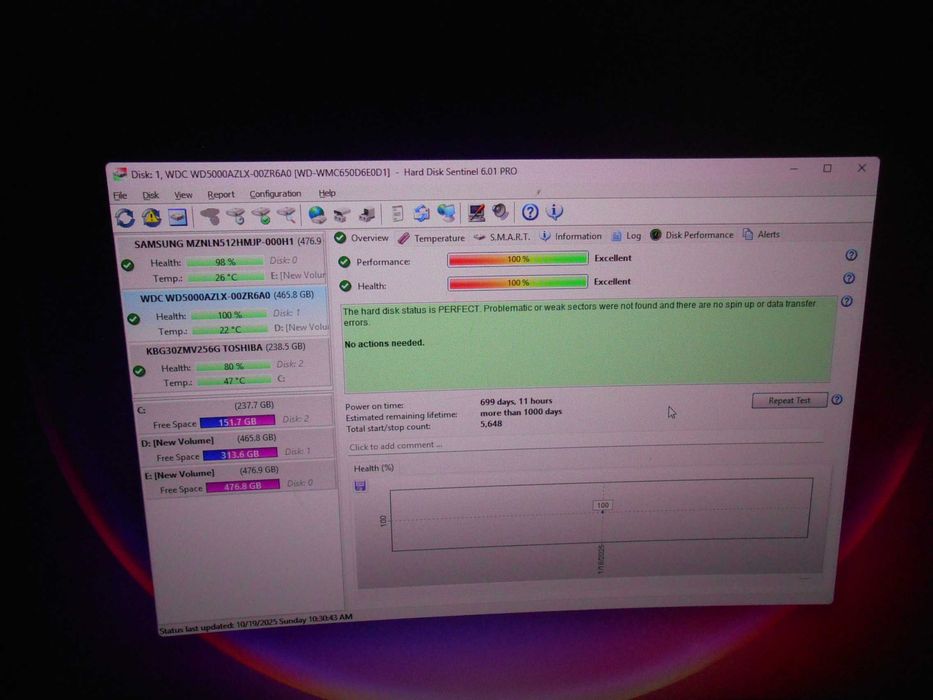Open the Disk menu
Screen dimensions: 933x700
151,195
